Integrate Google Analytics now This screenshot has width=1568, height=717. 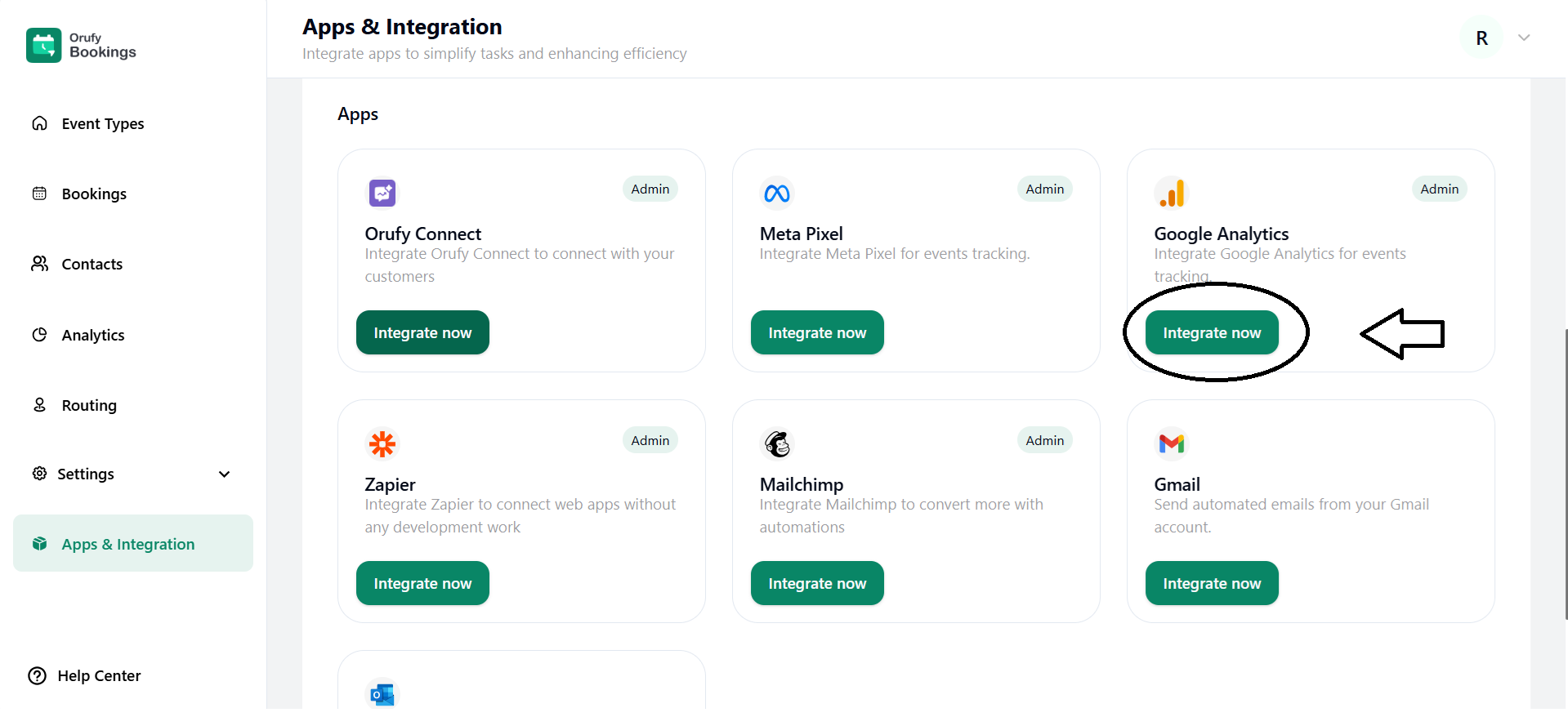[x=1212, y=333]
